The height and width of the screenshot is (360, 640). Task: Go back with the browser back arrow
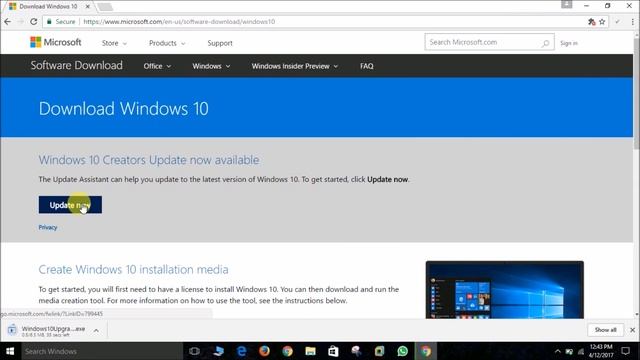pos(8,22)
